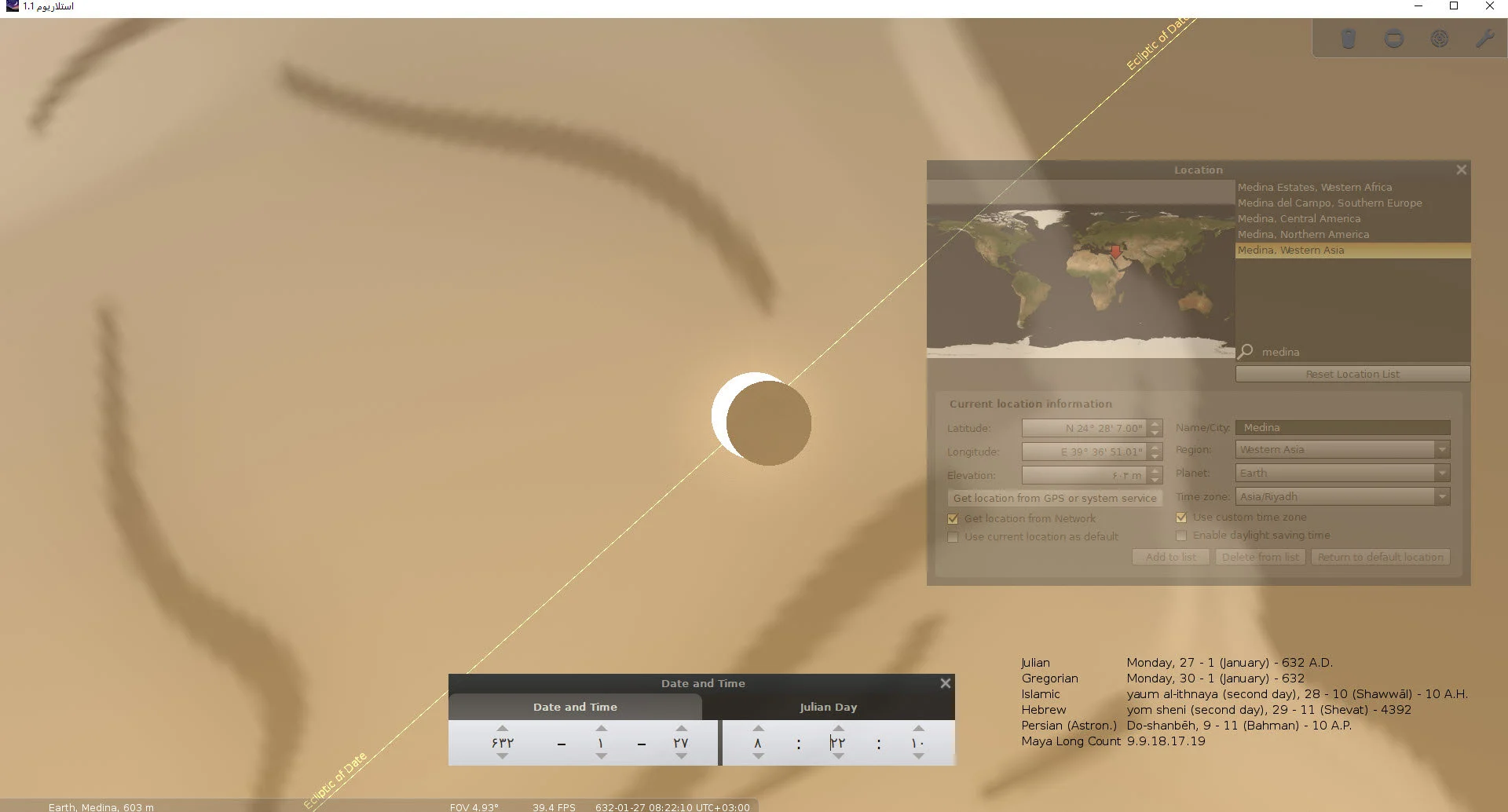Click the minutes field in Date and Time
Viewport: 1508px width, 812px height.
point(838,743)
